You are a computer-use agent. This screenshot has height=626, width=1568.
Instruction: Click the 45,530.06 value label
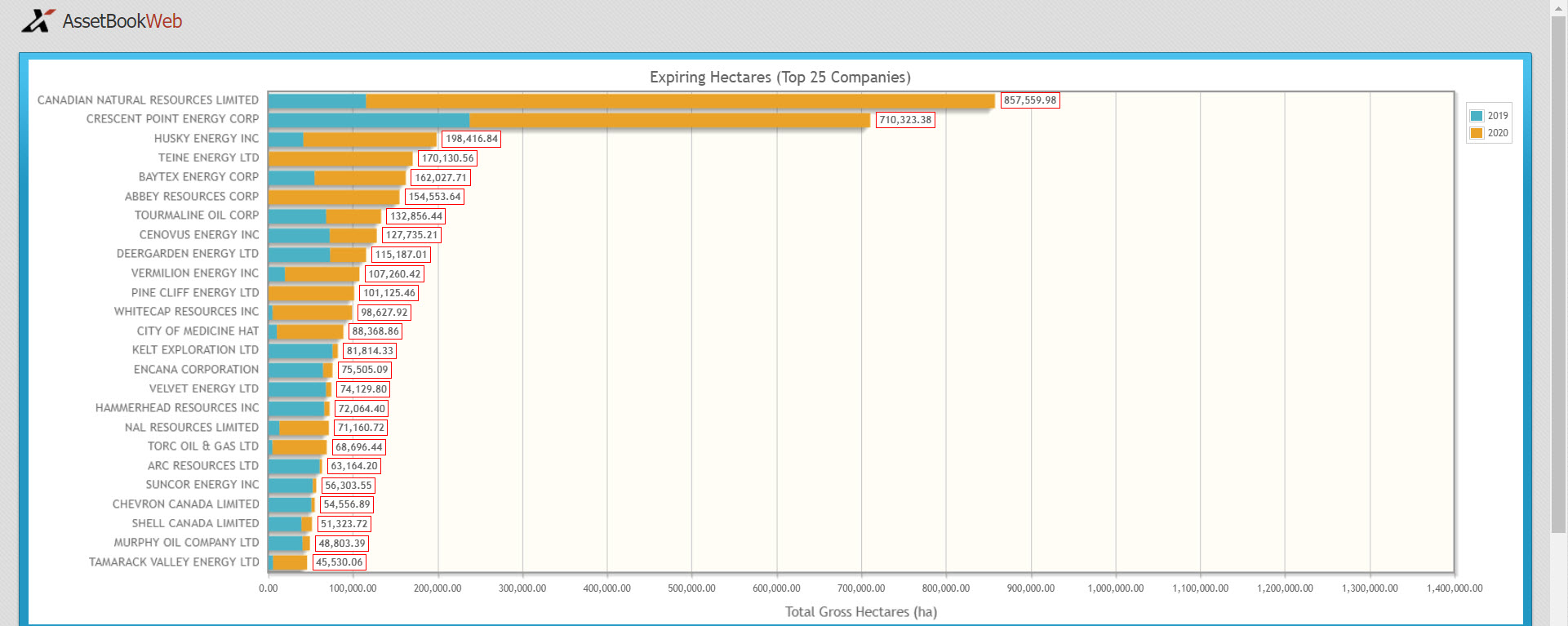pyautogui.click(x=340, y=562)
